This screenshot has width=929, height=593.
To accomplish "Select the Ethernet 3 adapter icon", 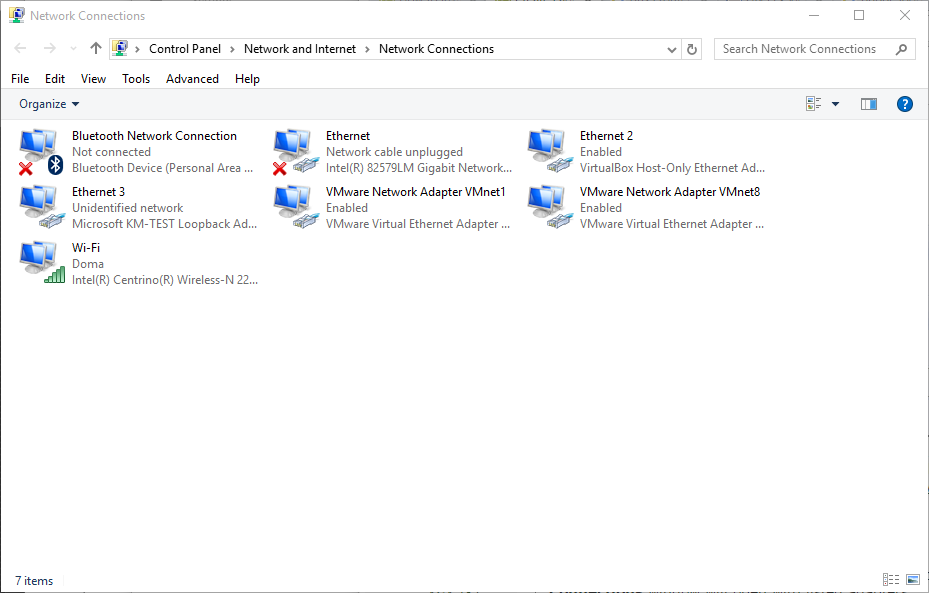I will [41, 208].
